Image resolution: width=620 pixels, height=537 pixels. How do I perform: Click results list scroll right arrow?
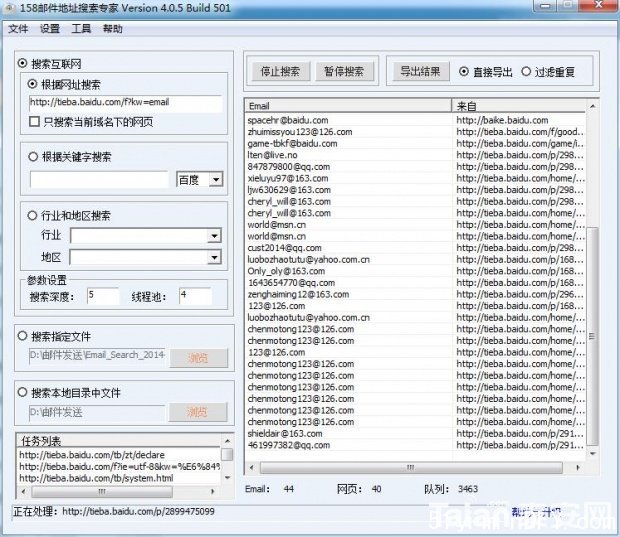[x=578, y=467]
